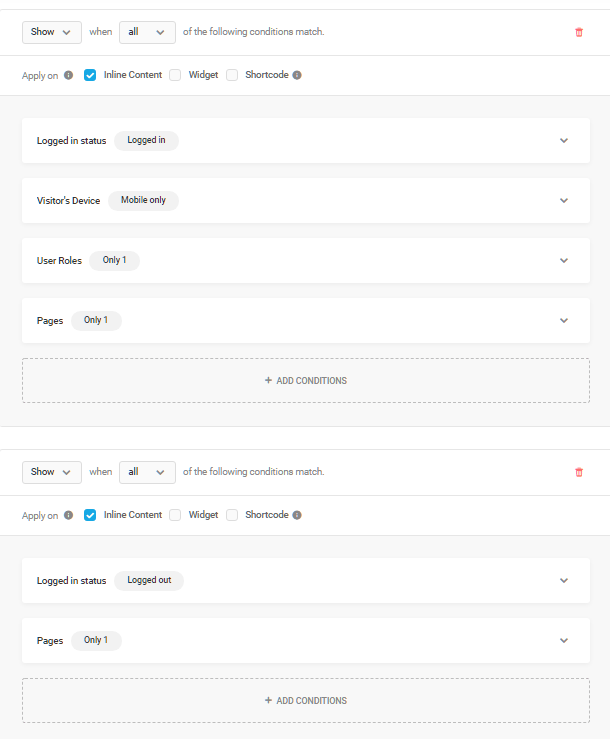The height and width of the screenshot is (739, 610).
Task: Click Shortcode info icon in second rule
Action: (297, 515)
